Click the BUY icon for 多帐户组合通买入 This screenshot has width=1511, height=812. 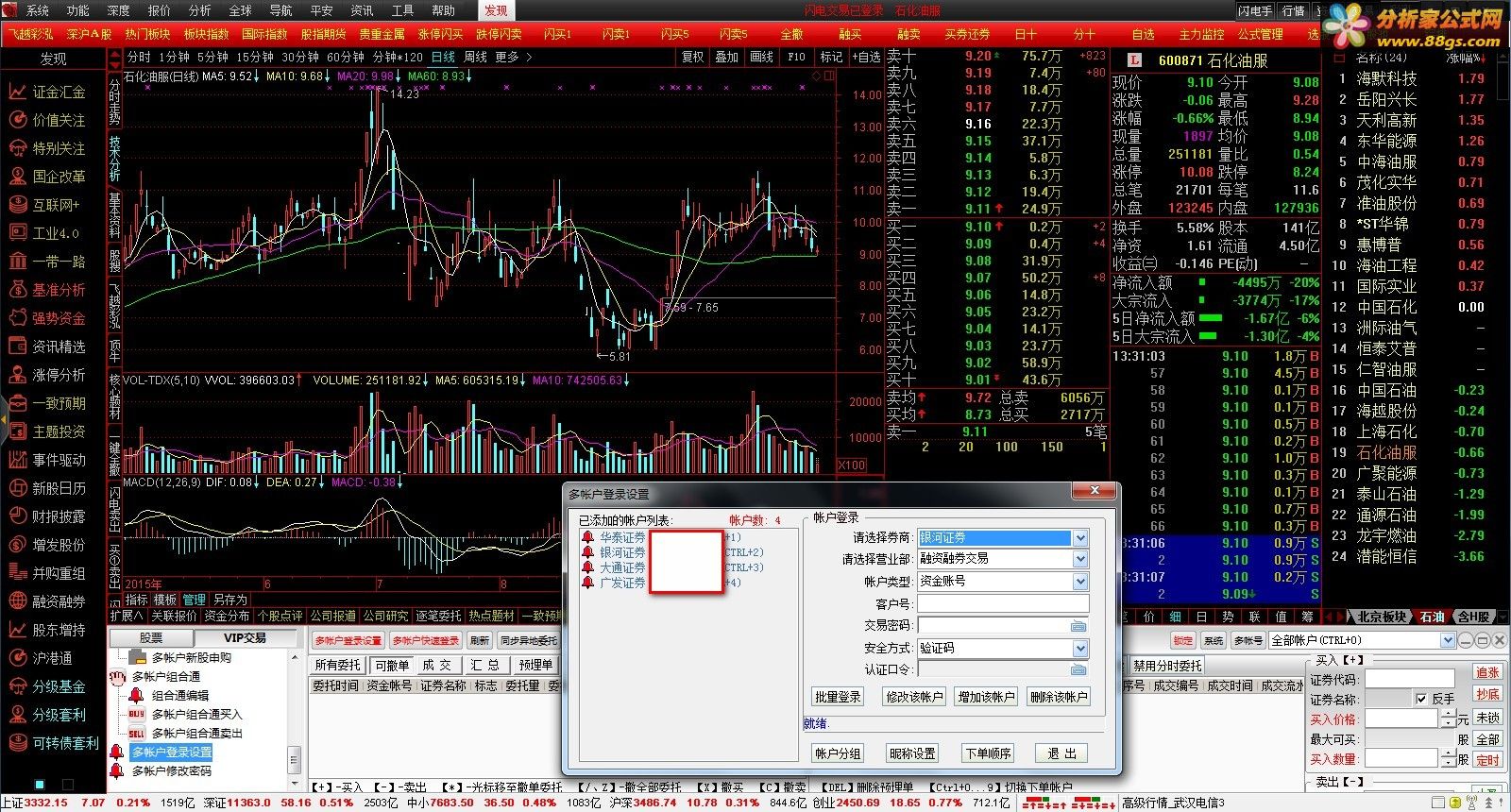click(136, 715)
